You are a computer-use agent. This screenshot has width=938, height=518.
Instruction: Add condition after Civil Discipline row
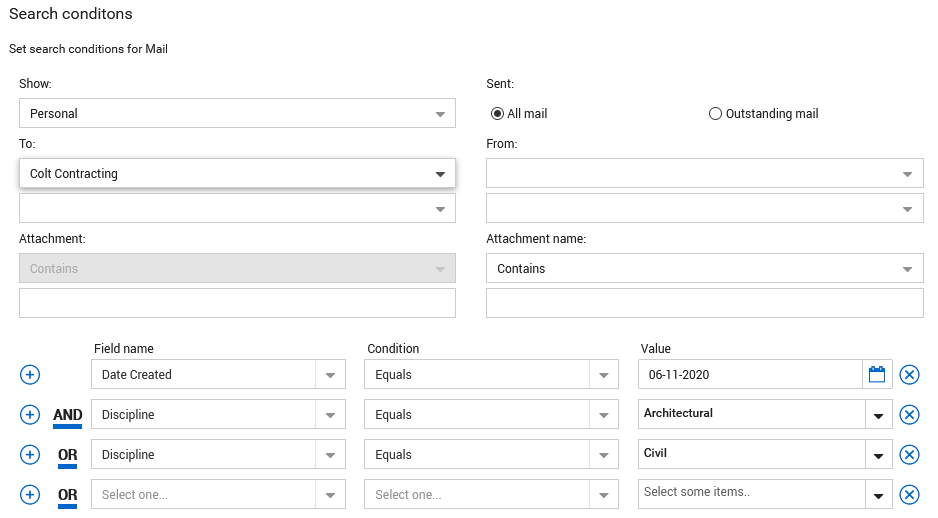tap(30, 455)
